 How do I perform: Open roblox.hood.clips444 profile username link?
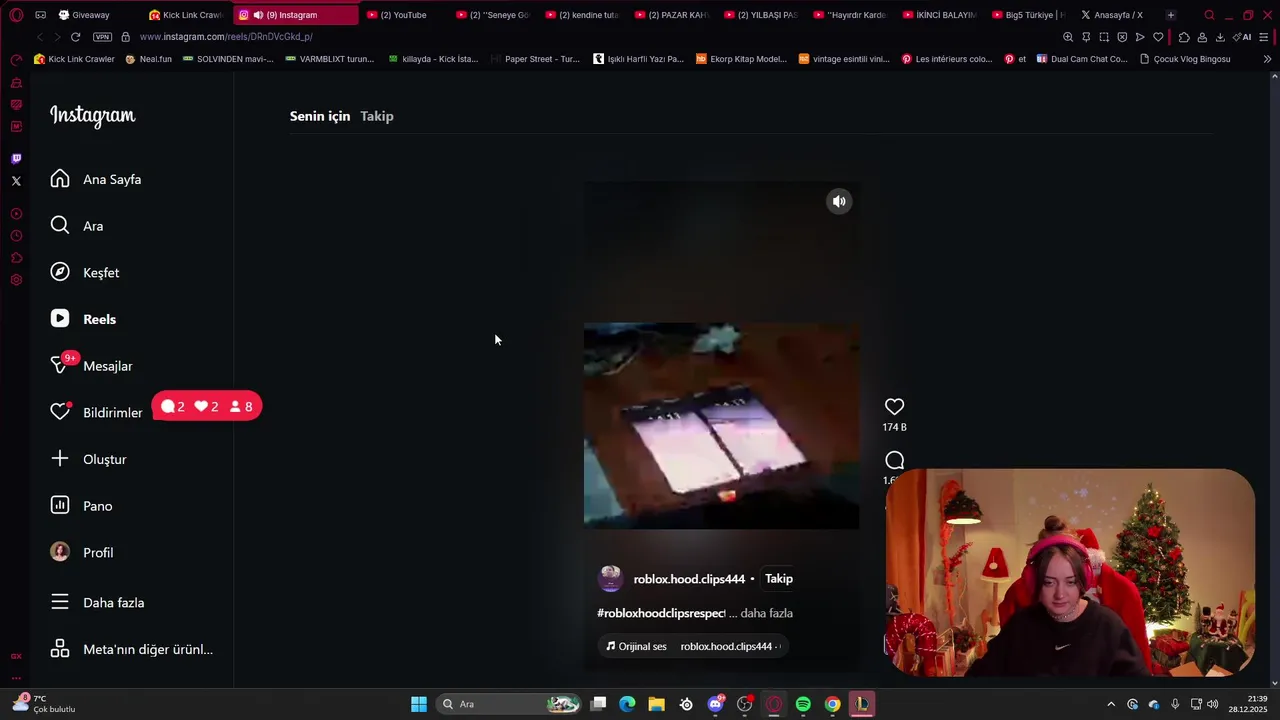coord(689,579)
